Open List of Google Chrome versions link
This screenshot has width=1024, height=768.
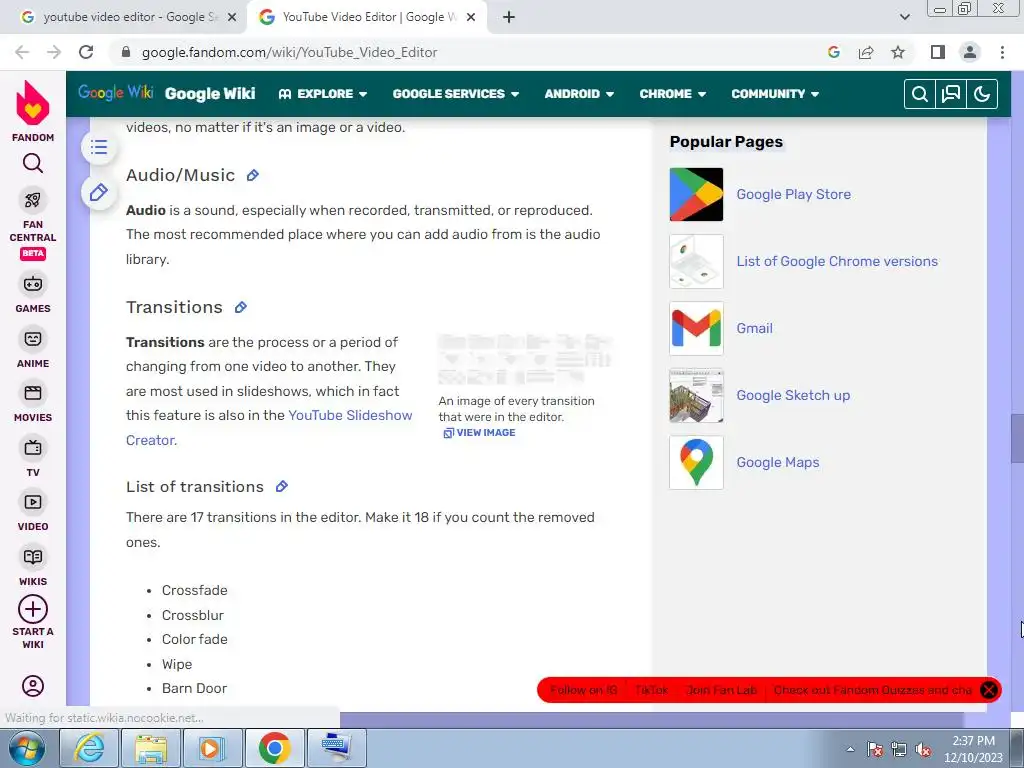click(837, 261)
